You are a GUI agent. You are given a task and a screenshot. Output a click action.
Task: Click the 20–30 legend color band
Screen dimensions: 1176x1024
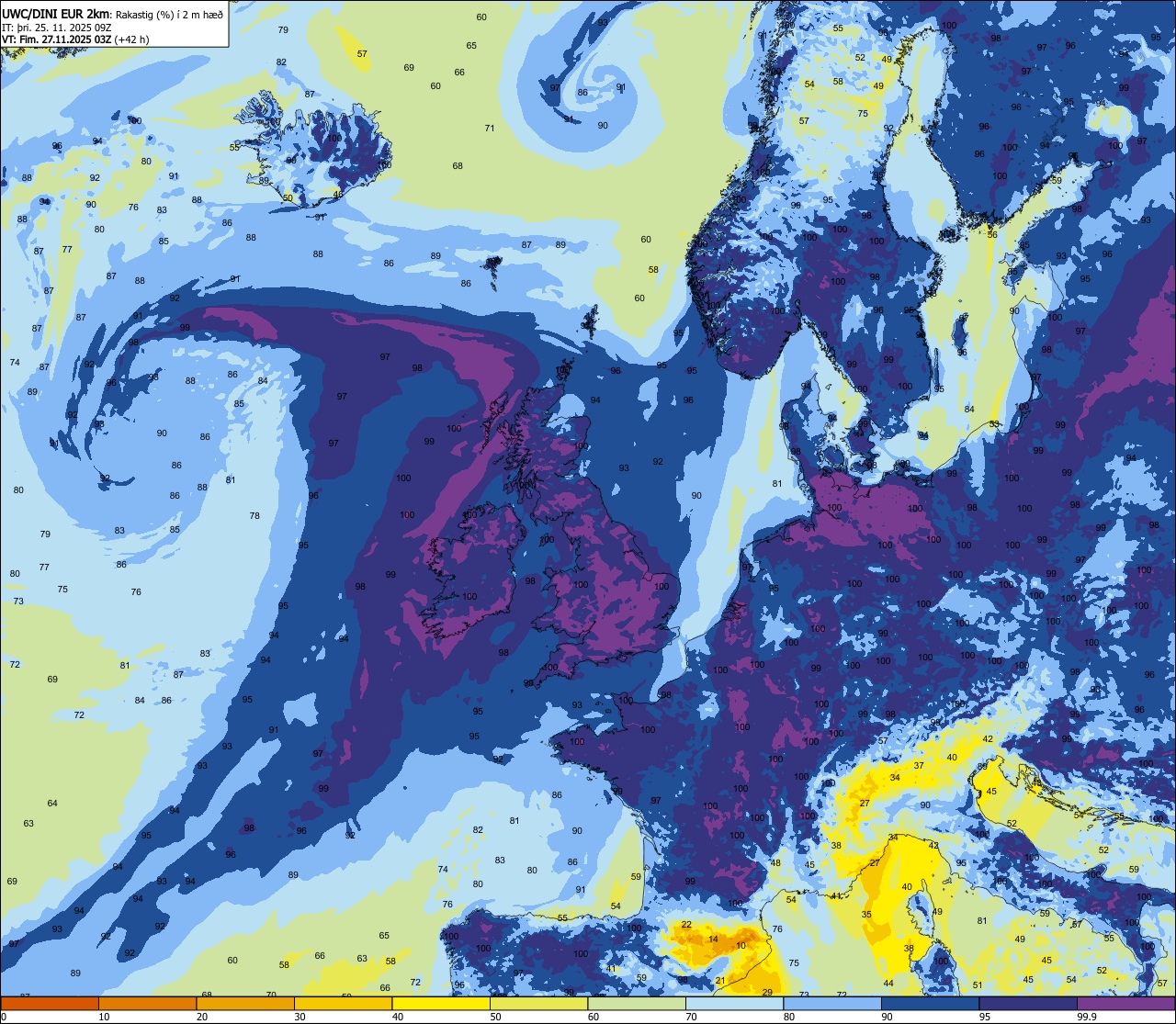245,1004
